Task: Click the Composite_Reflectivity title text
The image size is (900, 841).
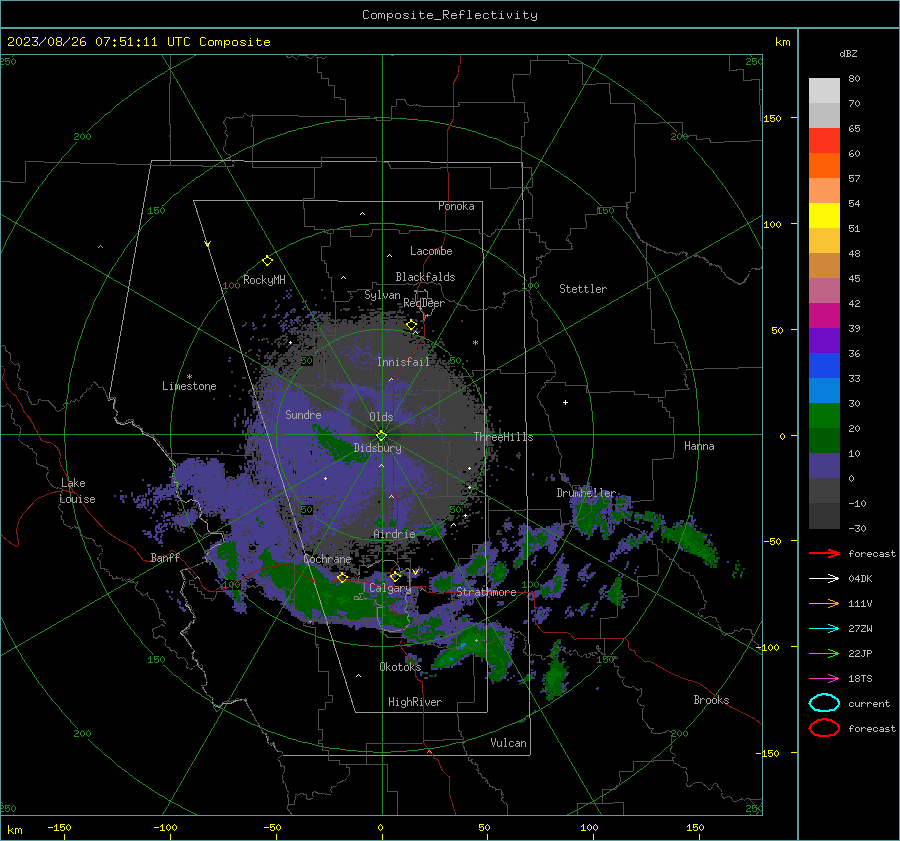Action: (x=449, y=15)
